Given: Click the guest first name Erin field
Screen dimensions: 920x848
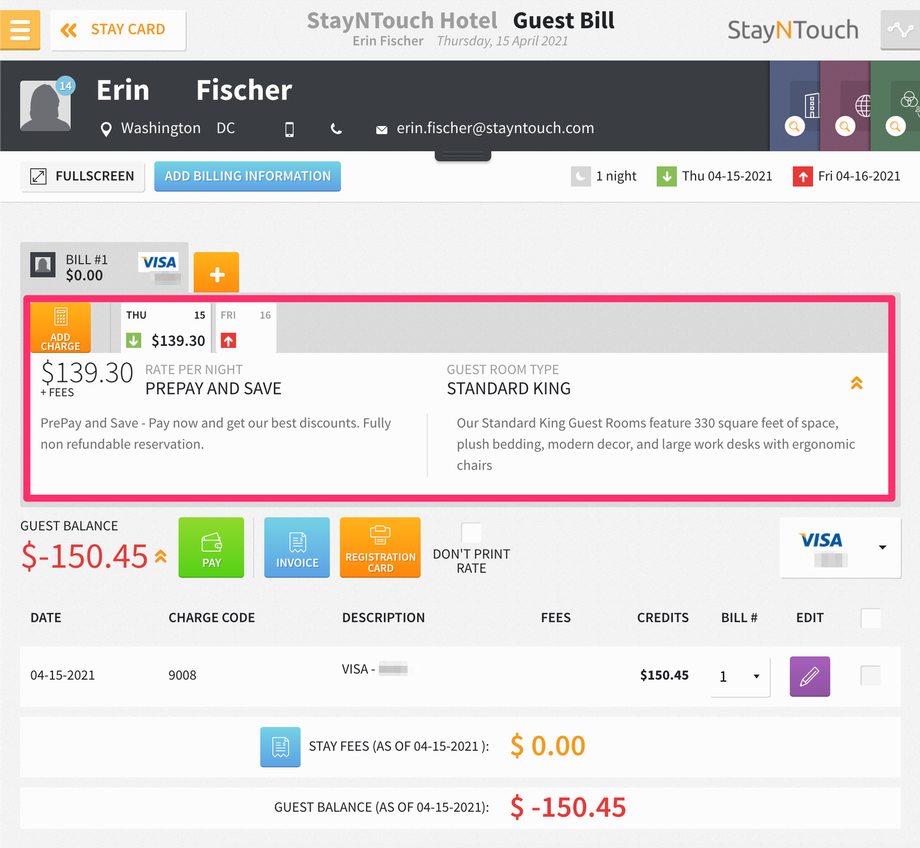Looking at the screenshot, I should [x=123, y=90].
